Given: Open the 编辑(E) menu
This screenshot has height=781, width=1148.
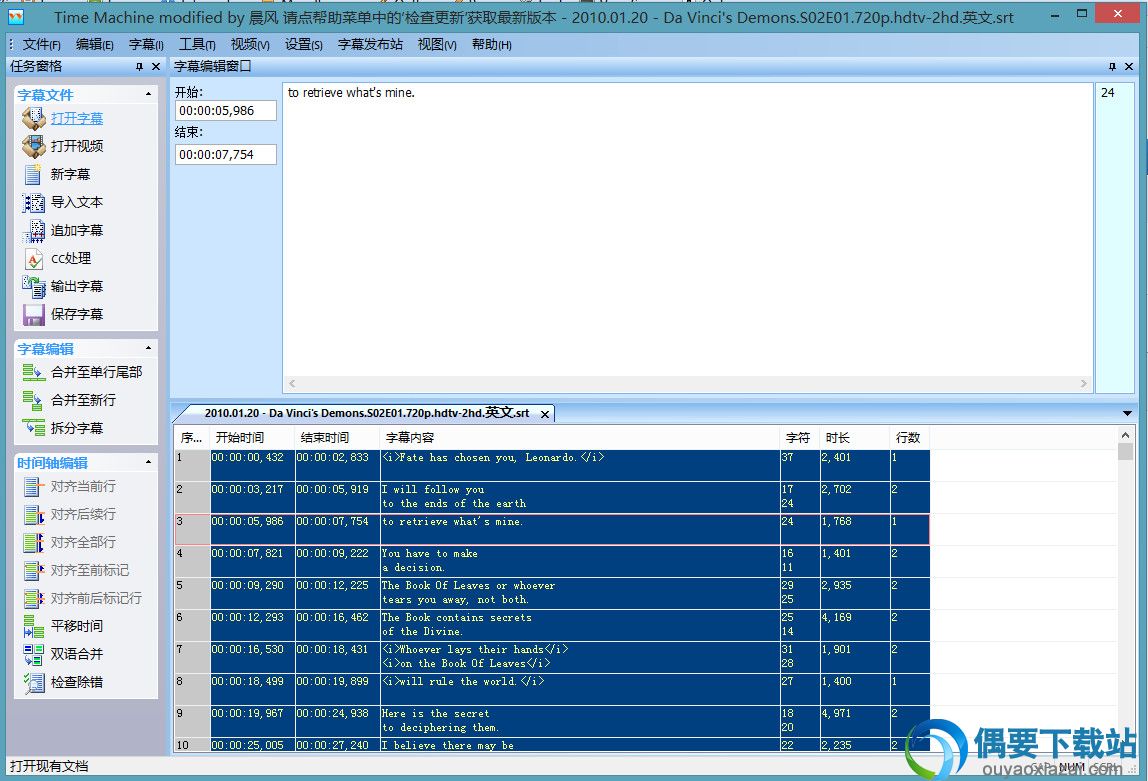Looking at the screenshot, I should (94, 45).
